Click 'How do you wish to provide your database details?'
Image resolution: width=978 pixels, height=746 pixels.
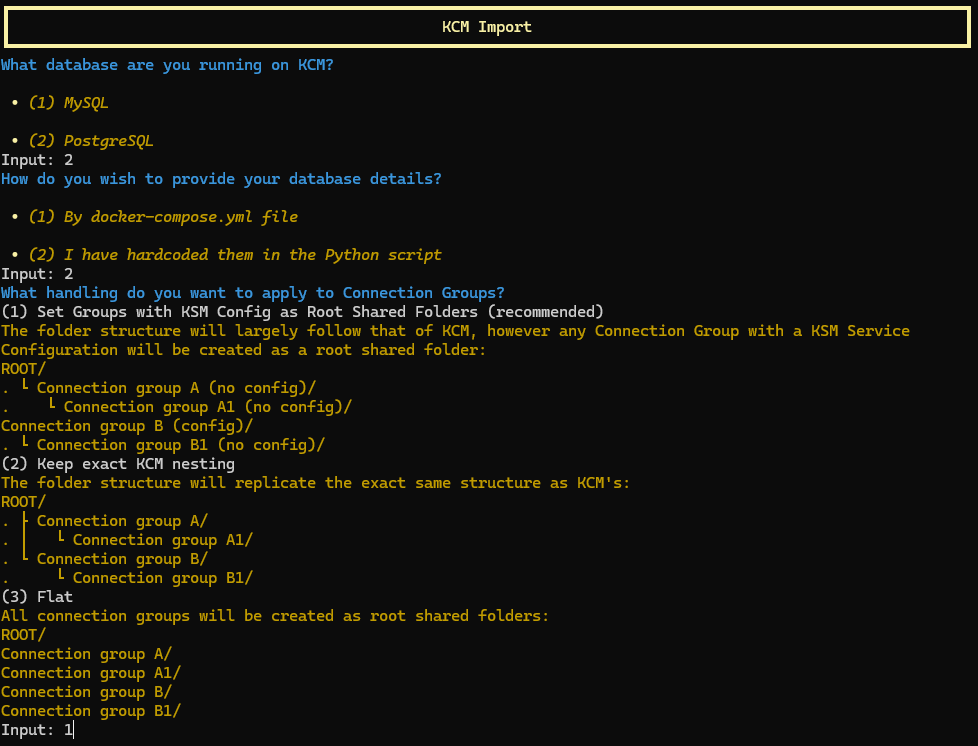(221, 179)
